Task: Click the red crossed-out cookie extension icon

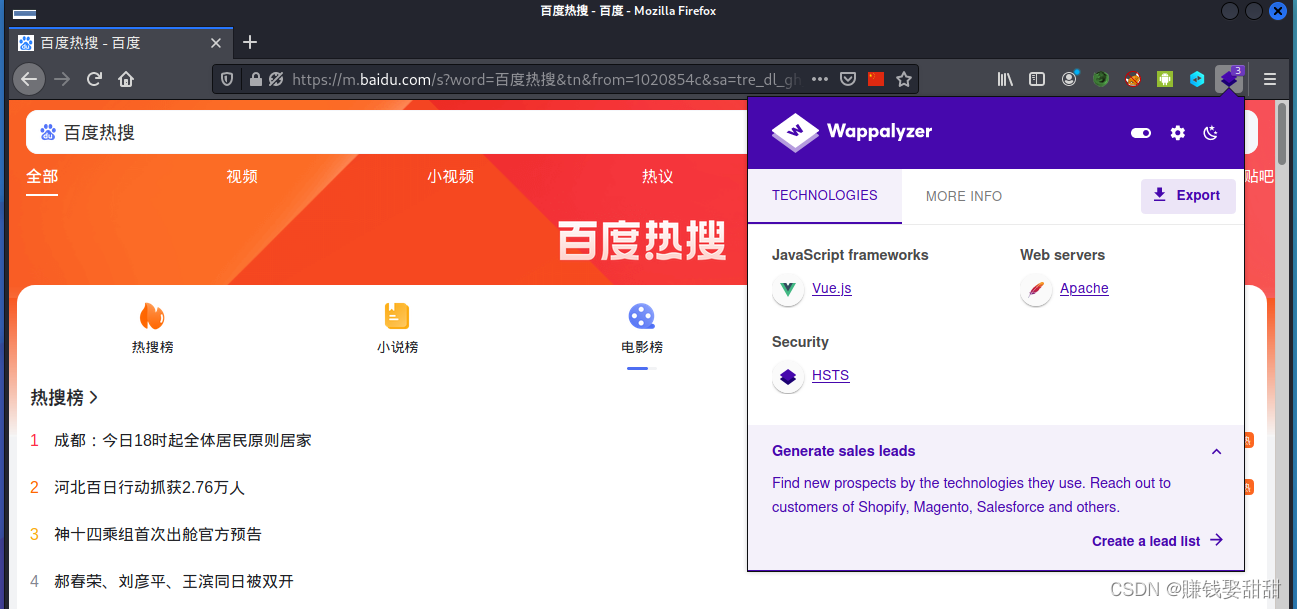Action: [x=1133, y=79]
